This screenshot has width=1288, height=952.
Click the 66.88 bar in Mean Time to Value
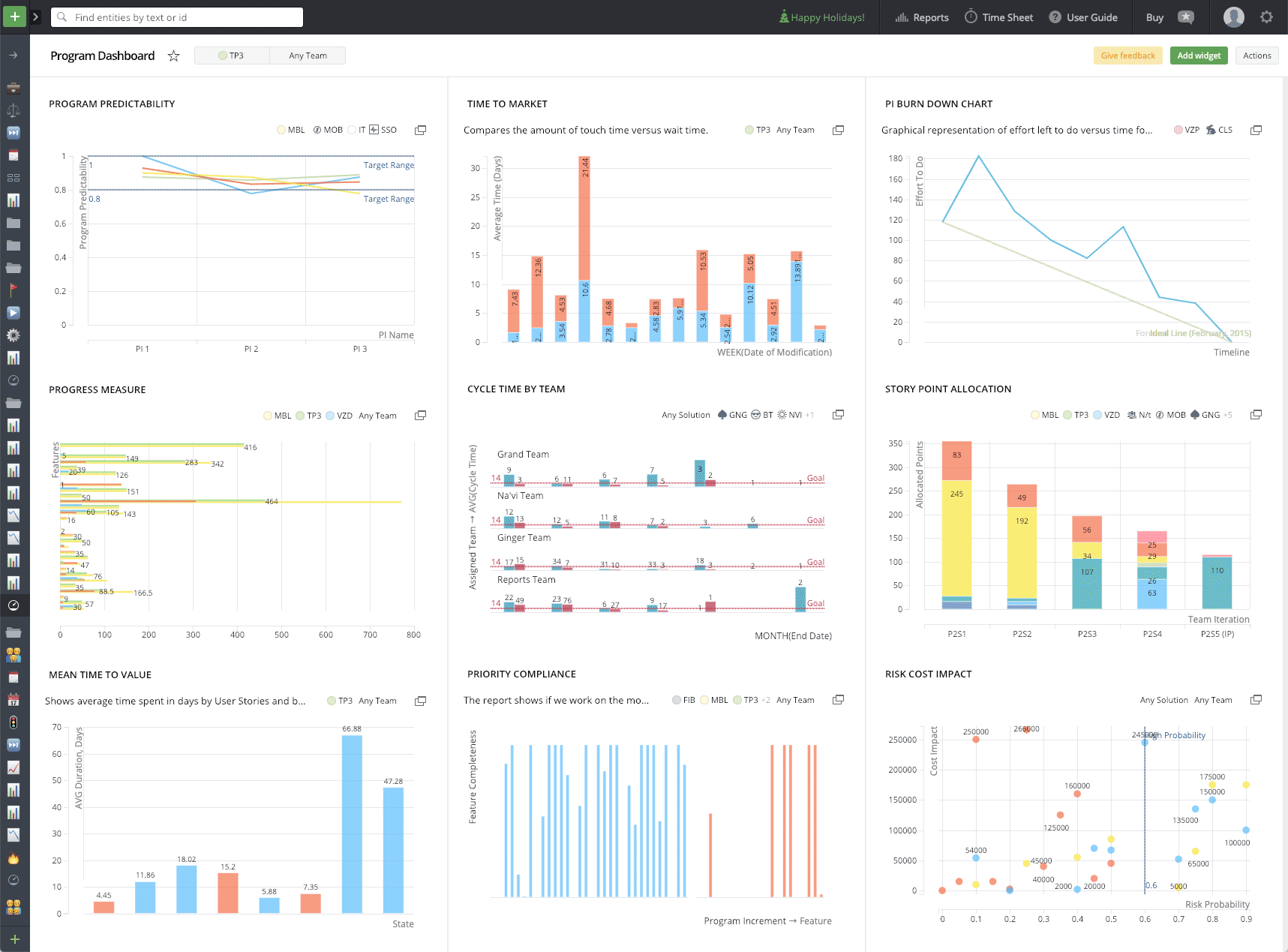tap(352, 824)
